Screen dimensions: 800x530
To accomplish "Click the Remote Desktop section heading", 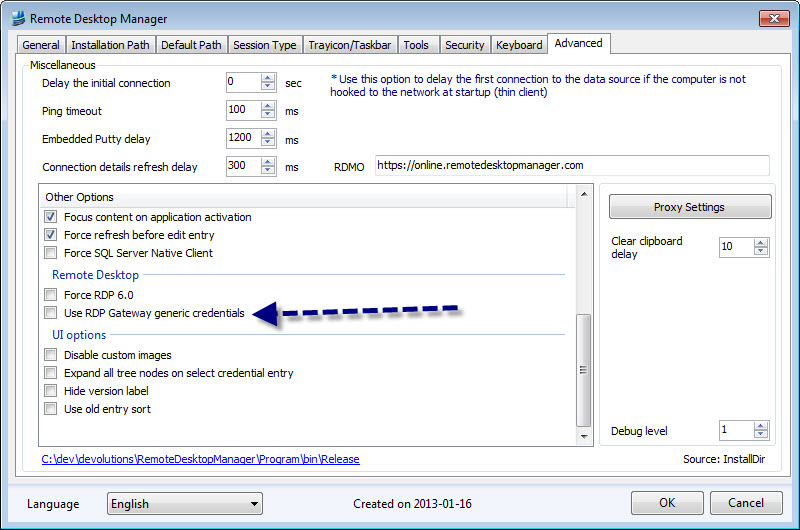I will click(95, 275).
